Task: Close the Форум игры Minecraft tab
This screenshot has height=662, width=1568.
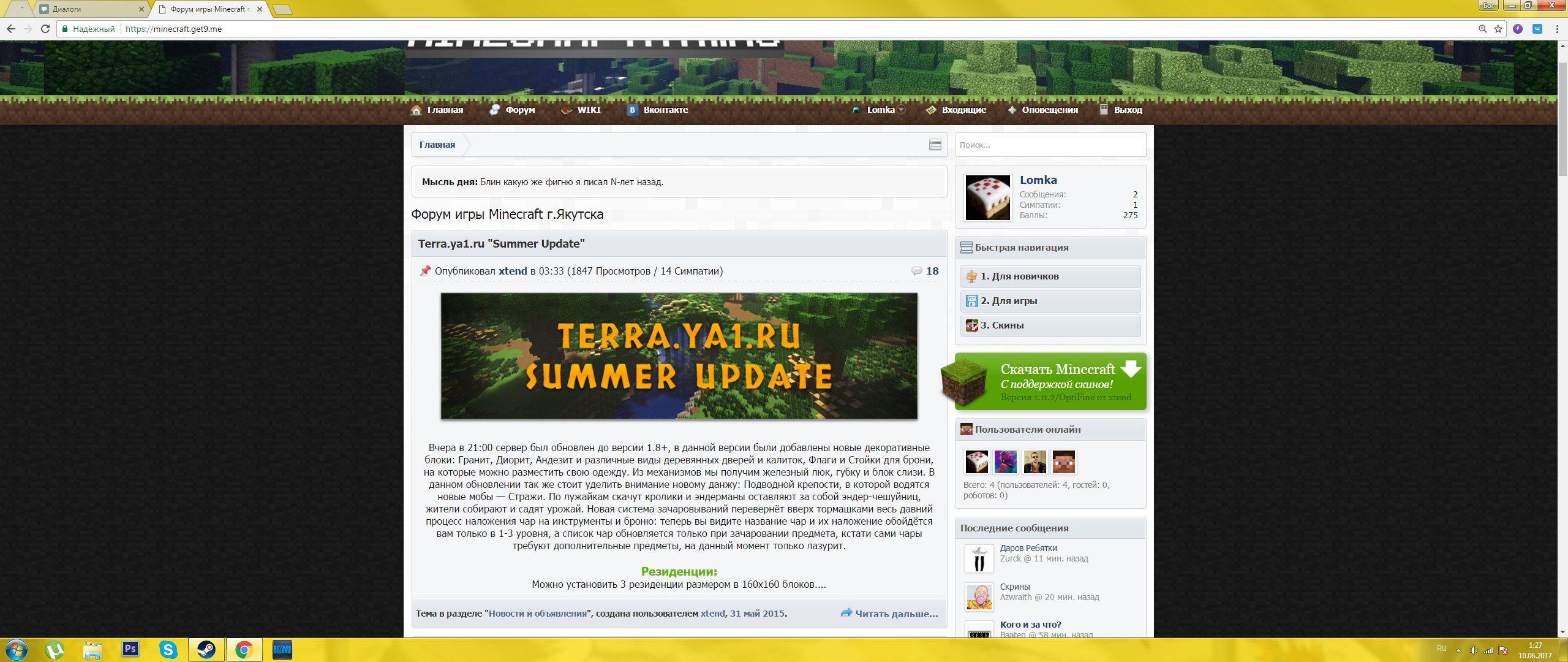Action: coord(260,9)
